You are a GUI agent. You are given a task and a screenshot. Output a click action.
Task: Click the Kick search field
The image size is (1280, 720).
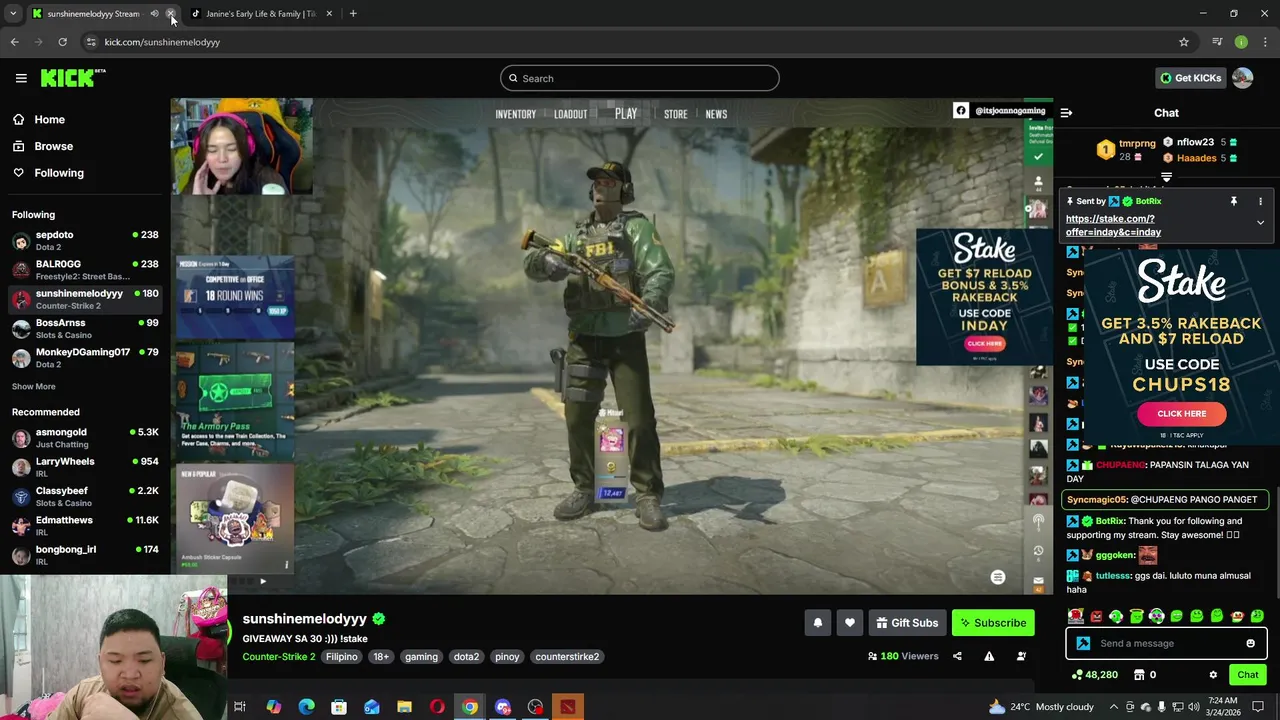[640, 78]
